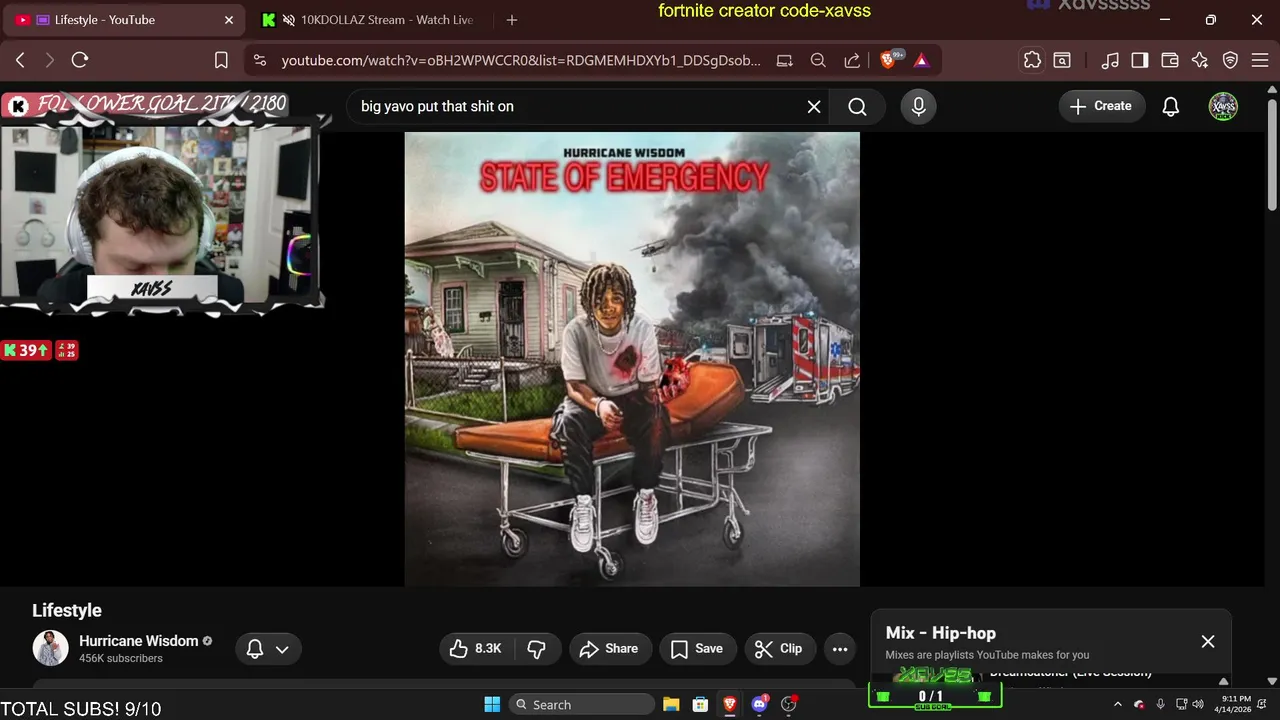
Task: Open the XAVSS account avatar menu
Action: click(1223, 106)
